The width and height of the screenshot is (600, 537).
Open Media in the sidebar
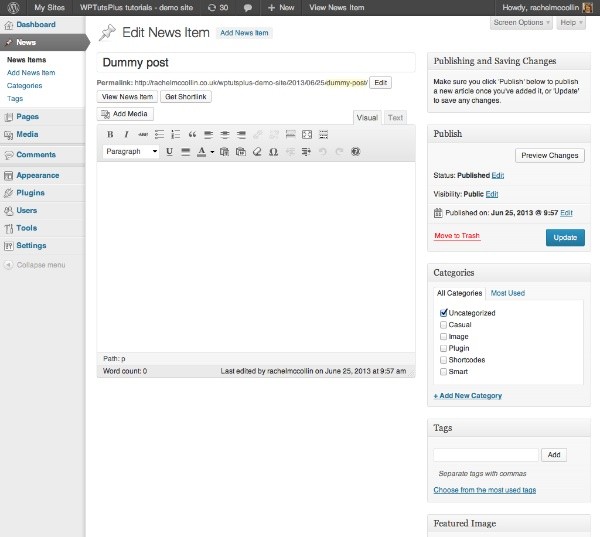coord(27,134)
